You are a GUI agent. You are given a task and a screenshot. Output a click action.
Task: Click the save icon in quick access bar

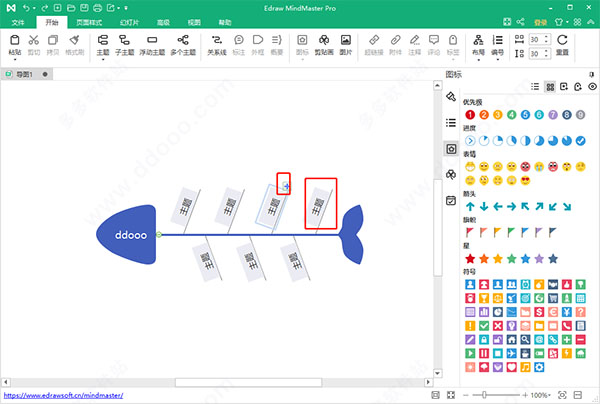84,8
